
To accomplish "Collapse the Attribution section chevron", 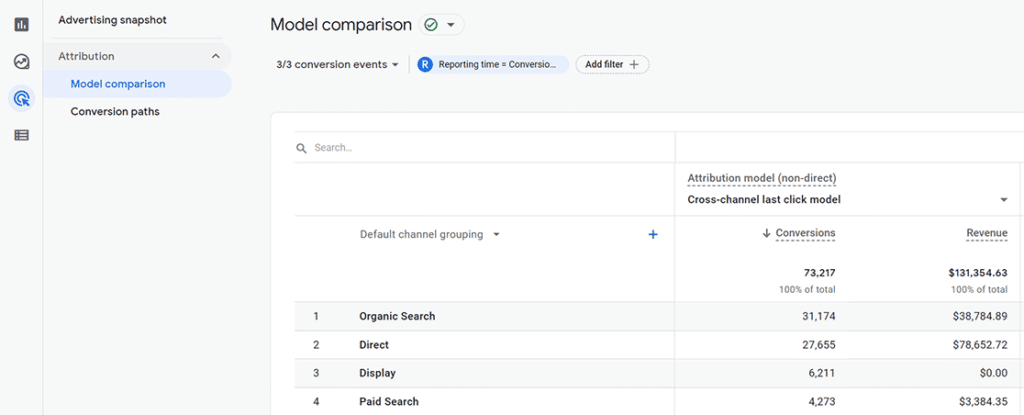I will [x=216, y=56].
